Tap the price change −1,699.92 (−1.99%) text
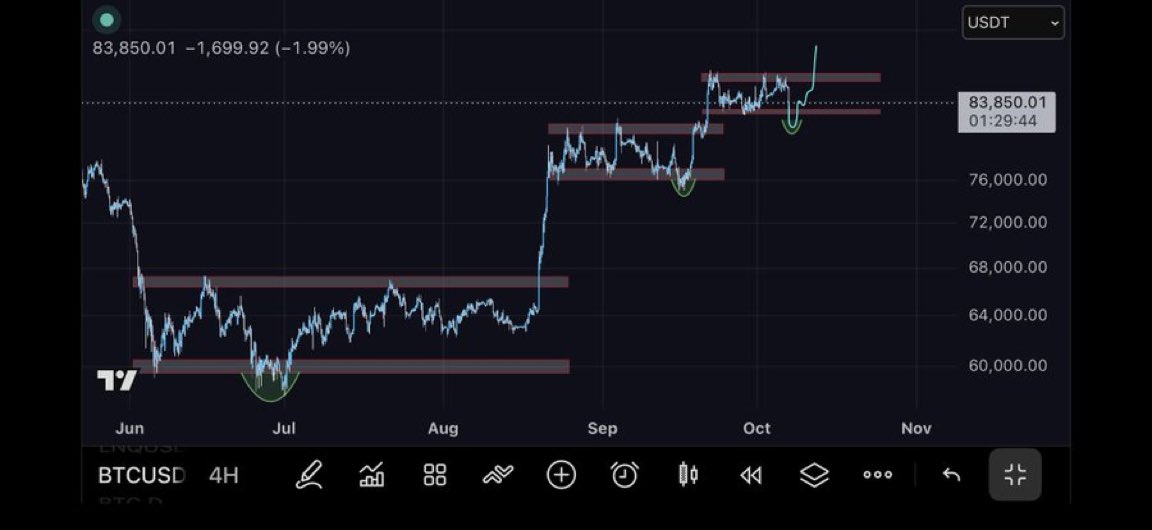 (x=267, y=49)
